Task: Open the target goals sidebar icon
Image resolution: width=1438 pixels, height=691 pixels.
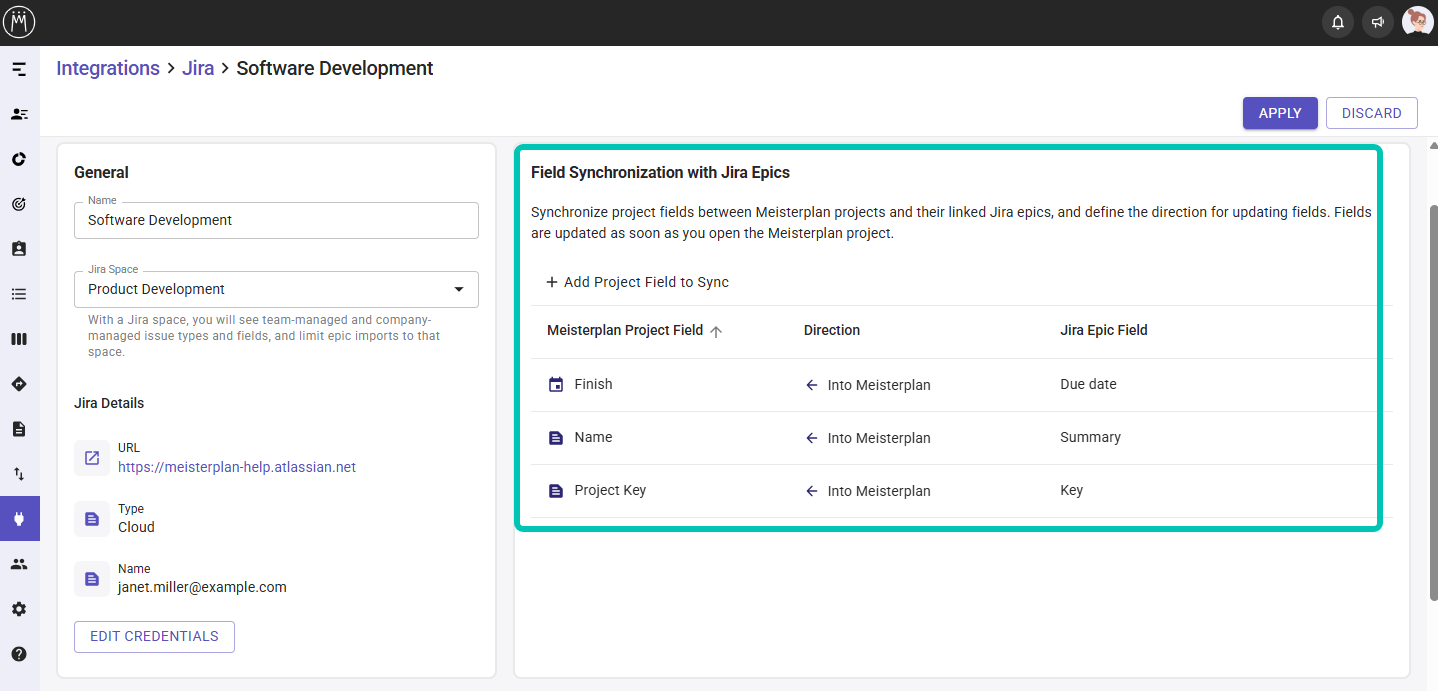Action: [19, 204]
